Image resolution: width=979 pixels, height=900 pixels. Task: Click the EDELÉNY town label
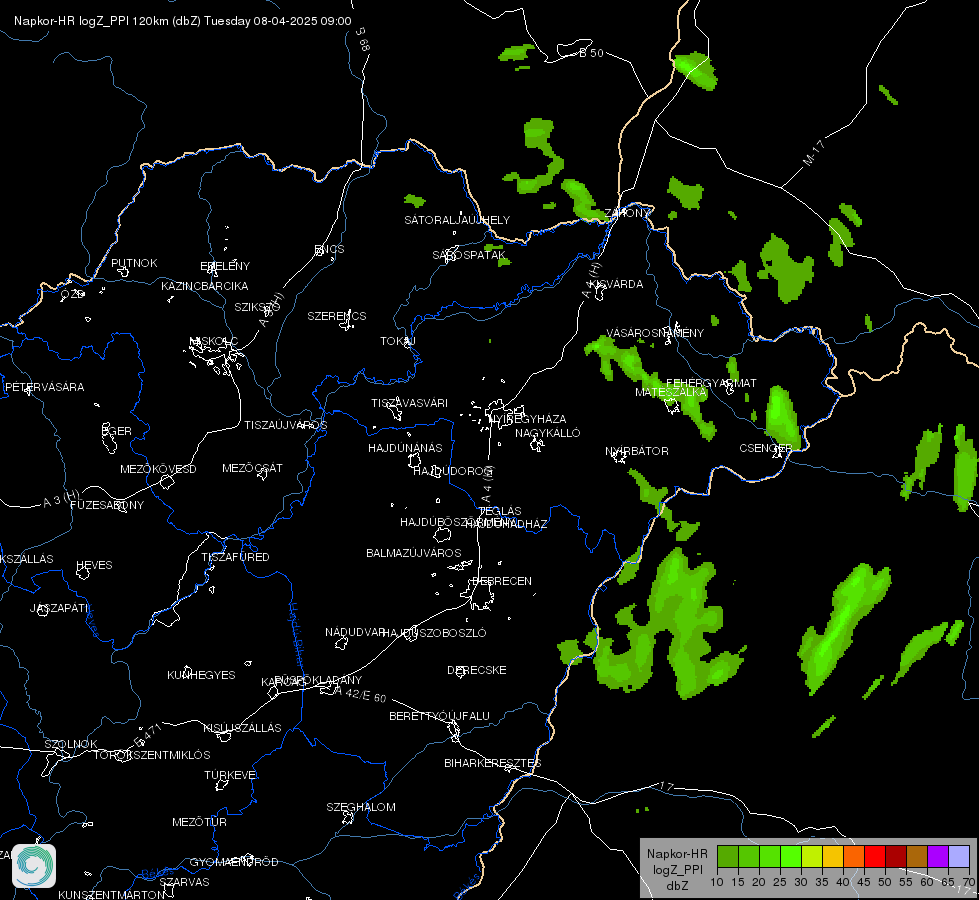[x=225, y=266]
